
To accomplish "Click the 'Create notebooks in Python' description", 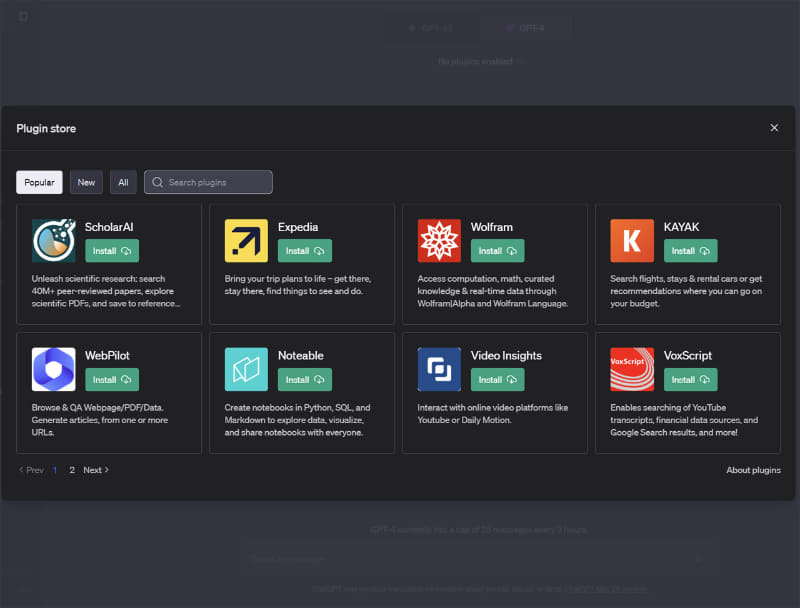I will [297, 420].
